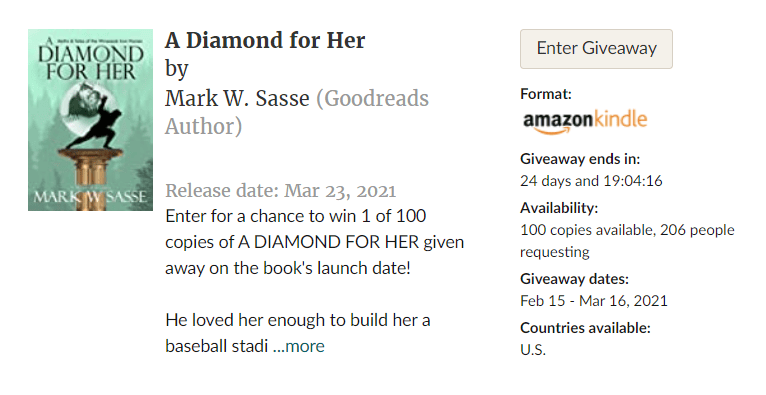Viewport: 766px width, 395px height.
Task: Click the Amazon Kindle logo icon
Action: click(585, 122)
